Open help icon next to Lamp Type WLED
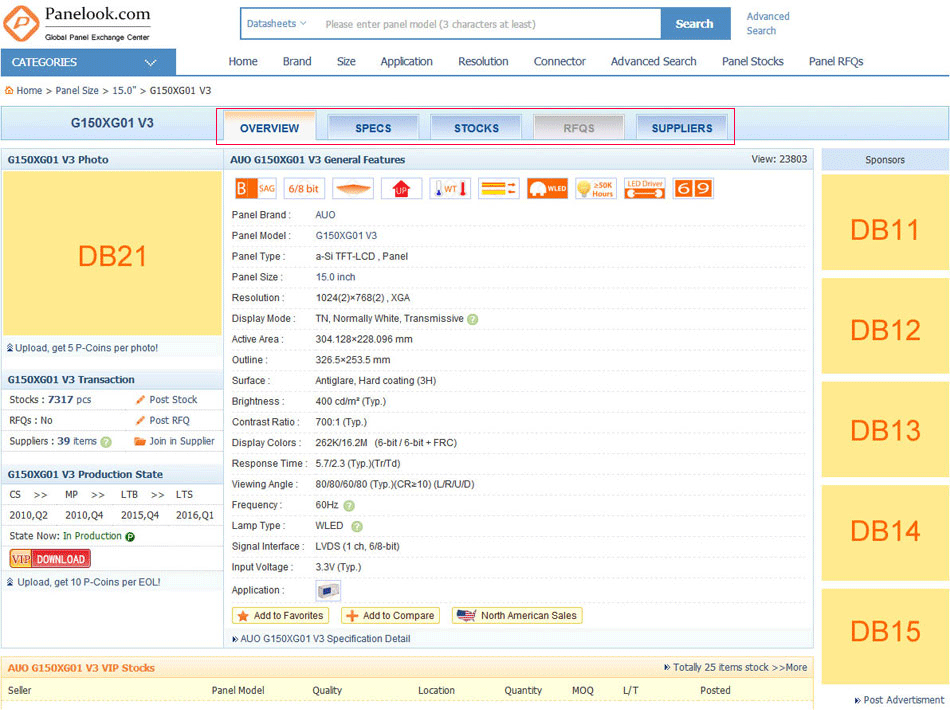 click(357, 526)
